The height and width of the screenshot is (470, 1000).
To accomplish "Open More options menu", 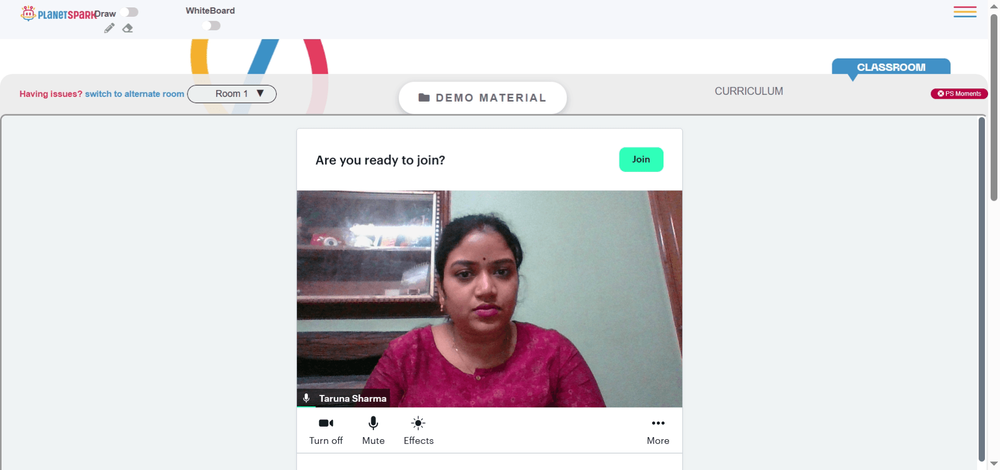I will coord(658,431).
